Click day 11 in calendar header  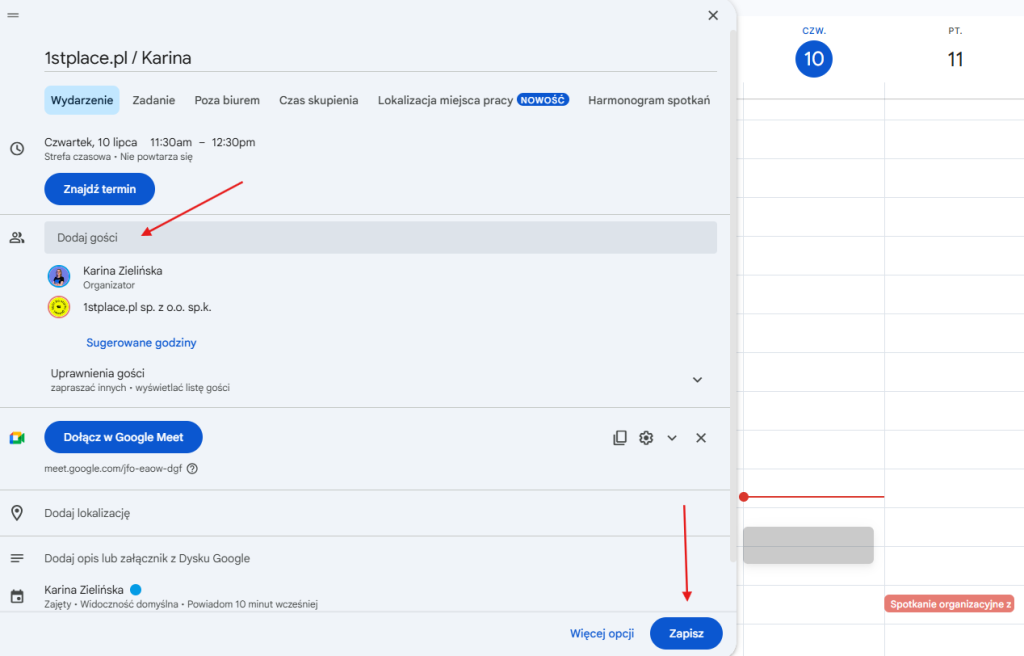pos(955,59)
